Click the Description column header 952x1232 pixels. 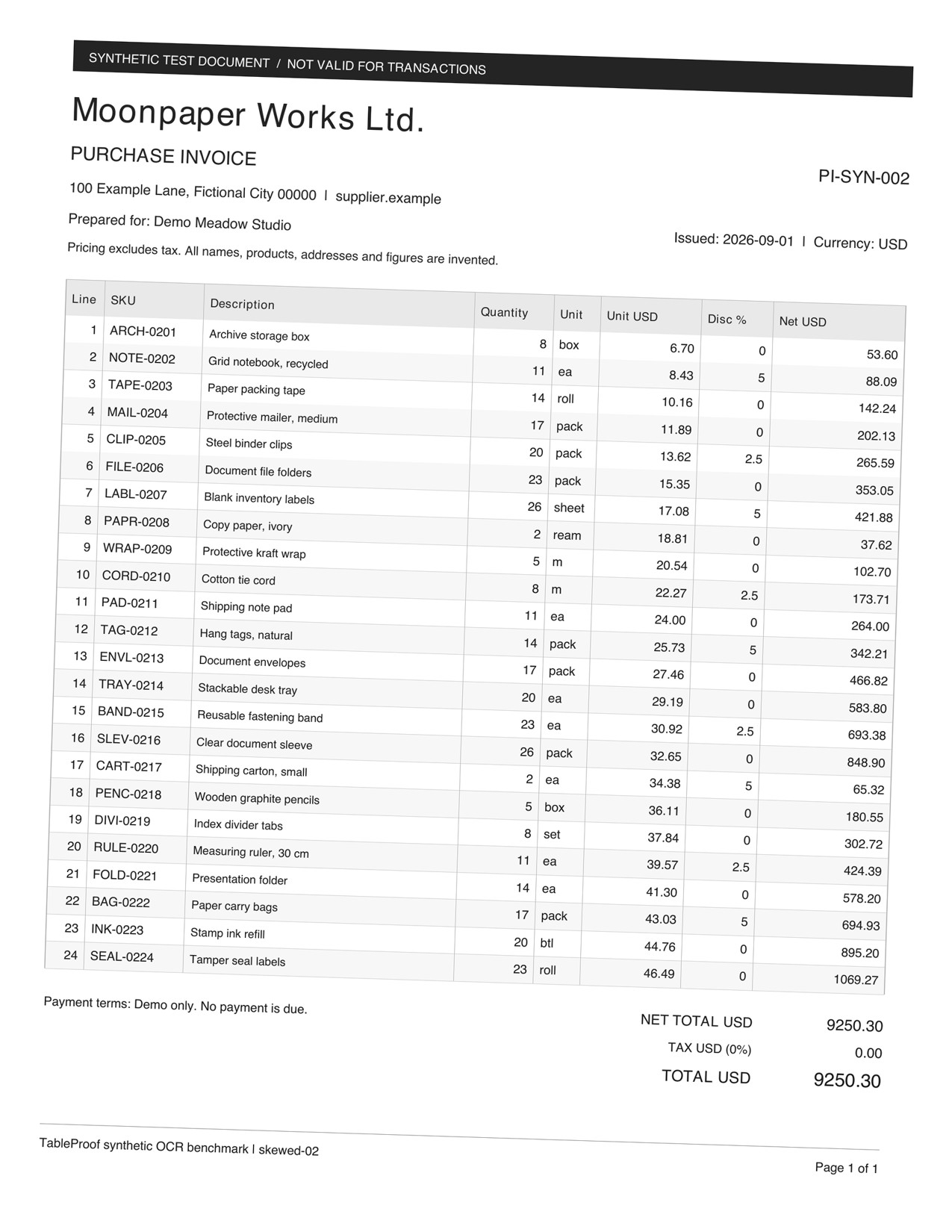(242, 304)
